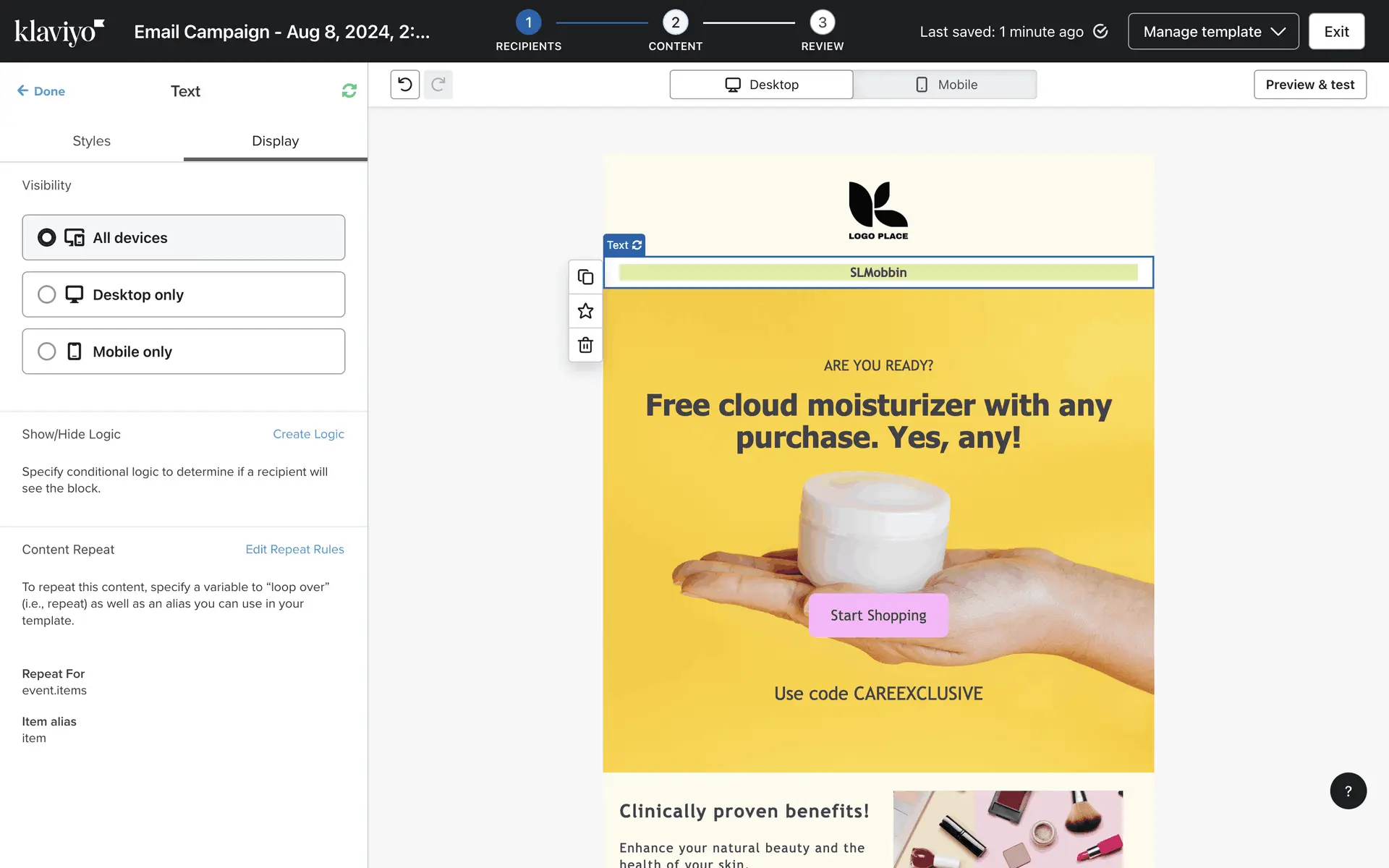Open the help question mark button
This screenshot has width=1389, height=868.
(1348, 791)
